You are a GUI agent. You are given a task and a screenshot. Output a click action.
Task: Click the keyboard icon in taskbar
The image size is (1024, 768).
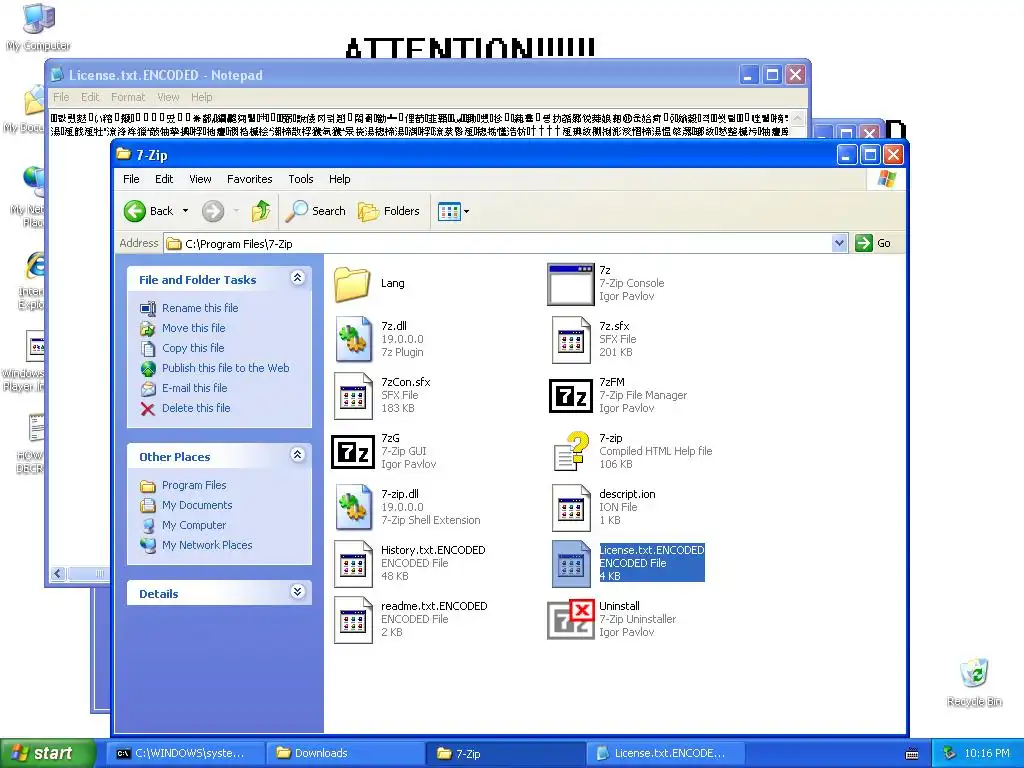tap(912, 754)
